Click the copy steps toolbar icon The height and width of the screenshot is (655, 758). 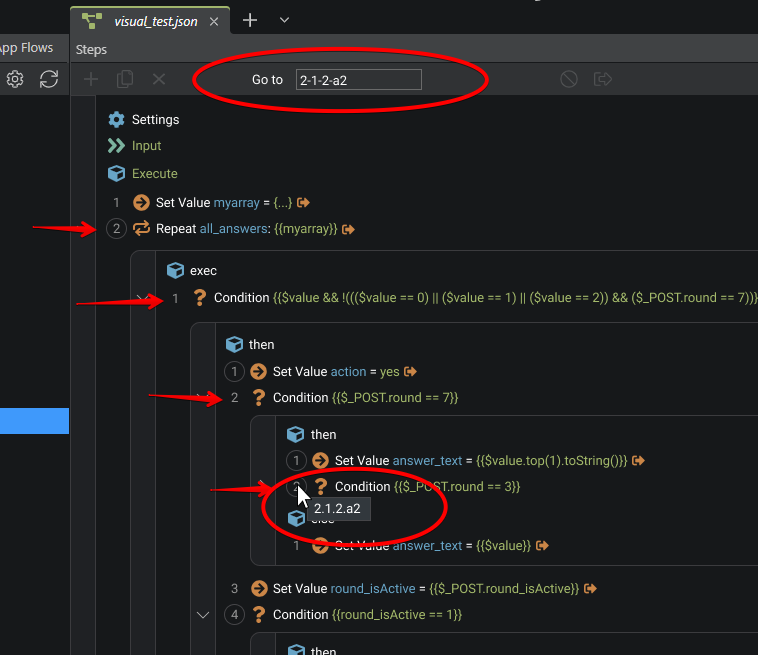click(x=125, y=79)
